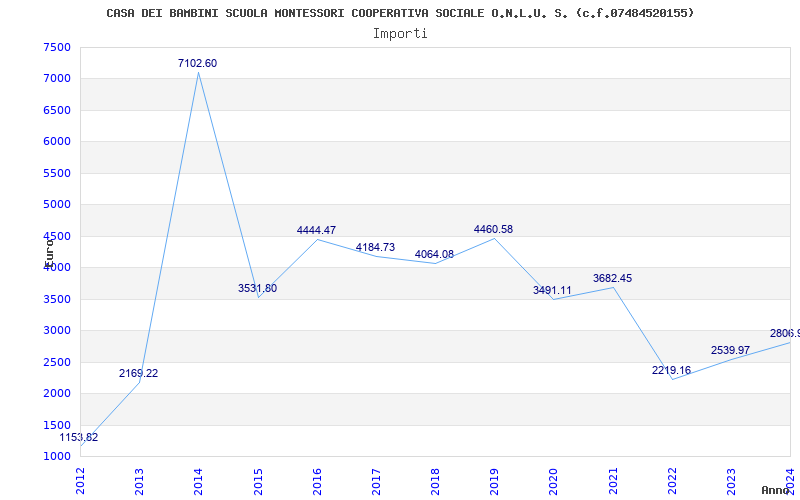Select the 3682.45 data label
Viewport: 800px width, 500px height.
click(x=612, y=278)
